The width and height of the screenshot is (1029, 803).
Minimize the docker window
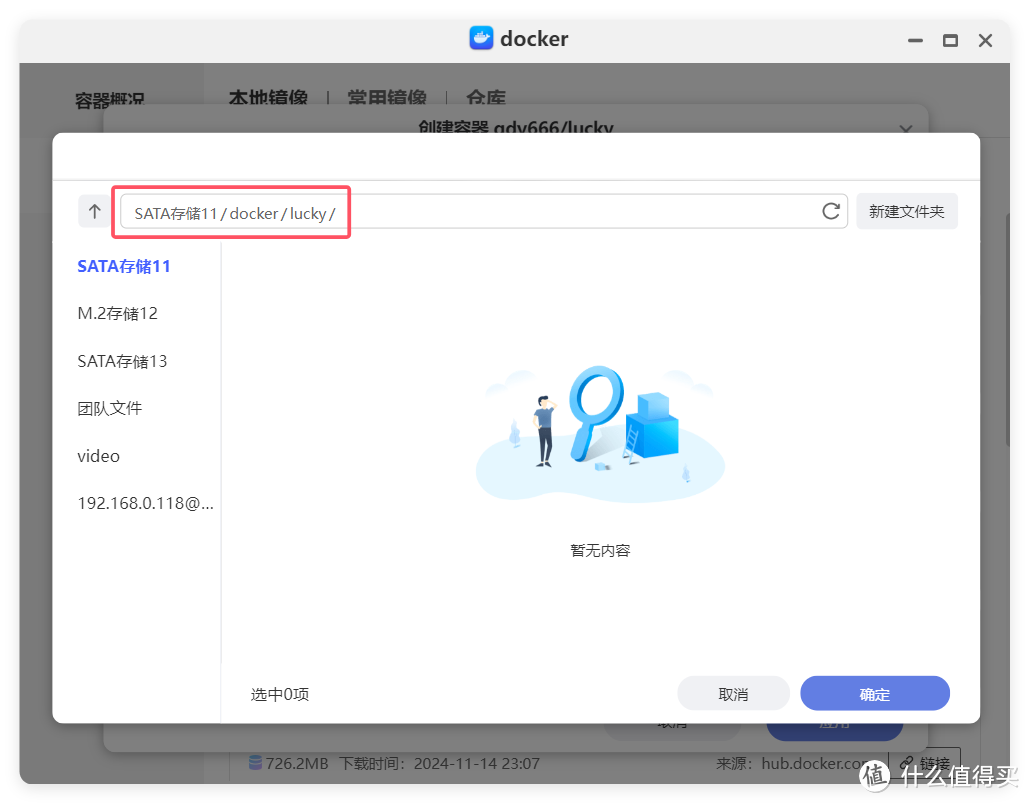(915, 41)
